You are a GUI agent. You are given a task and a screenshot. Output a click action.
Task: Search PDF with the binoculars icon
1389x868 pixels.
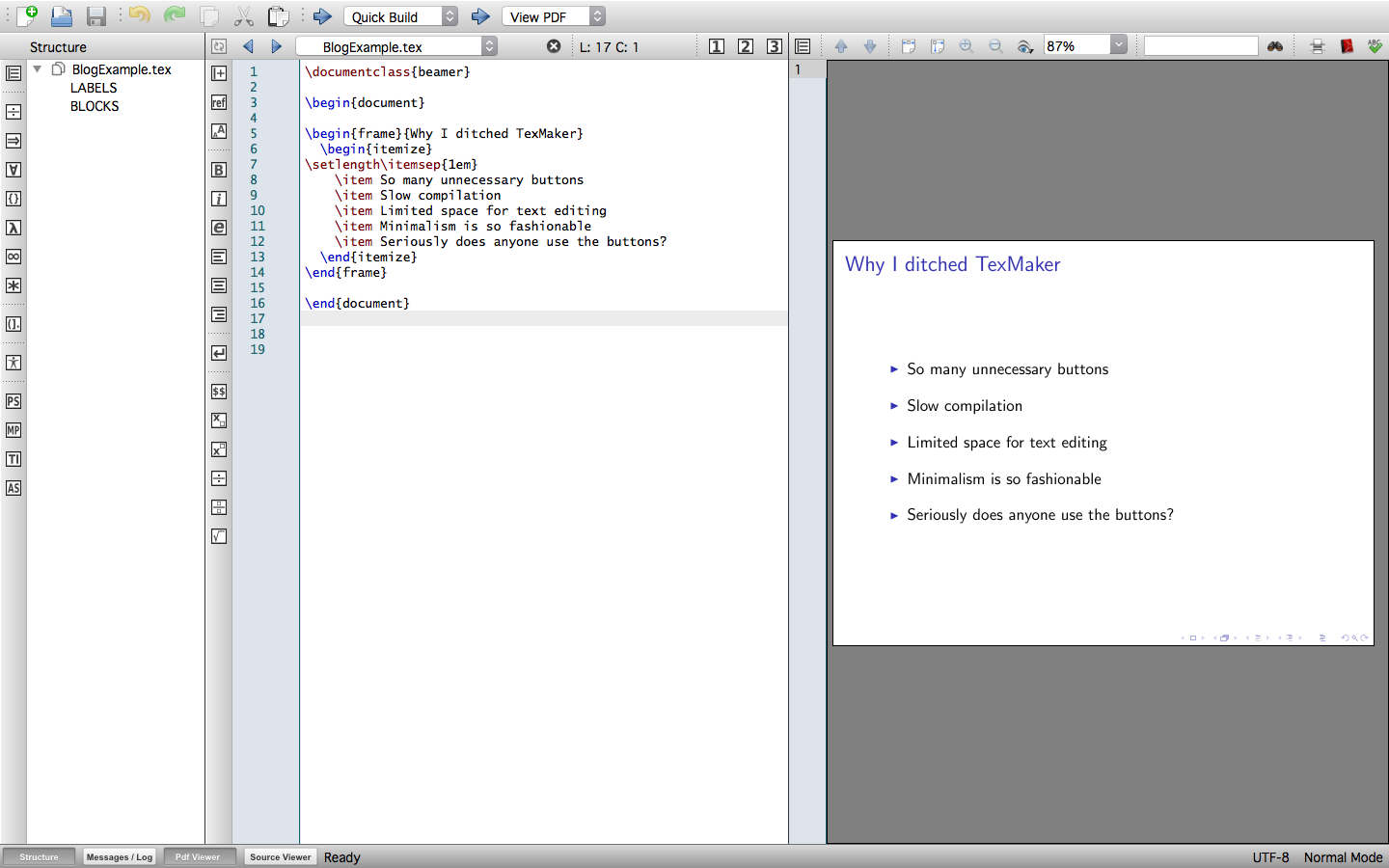point(1275,46)
